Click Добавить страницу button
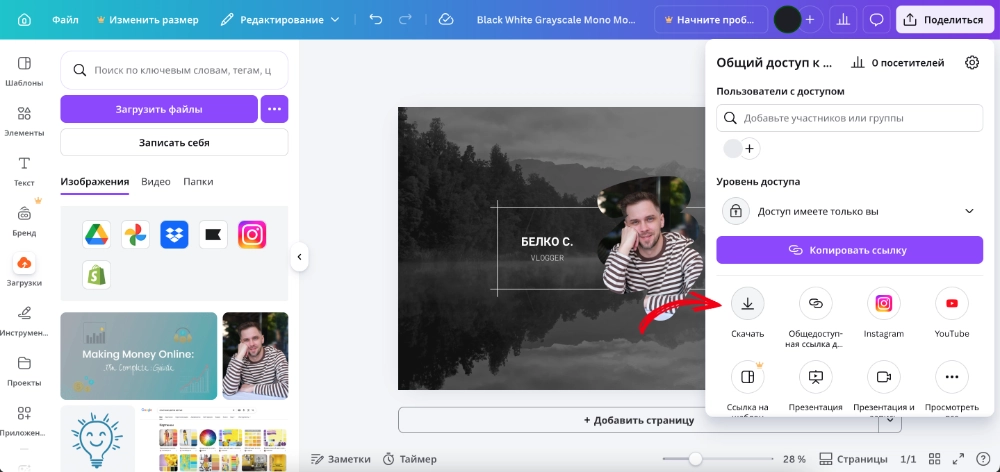 coord(638,420)
